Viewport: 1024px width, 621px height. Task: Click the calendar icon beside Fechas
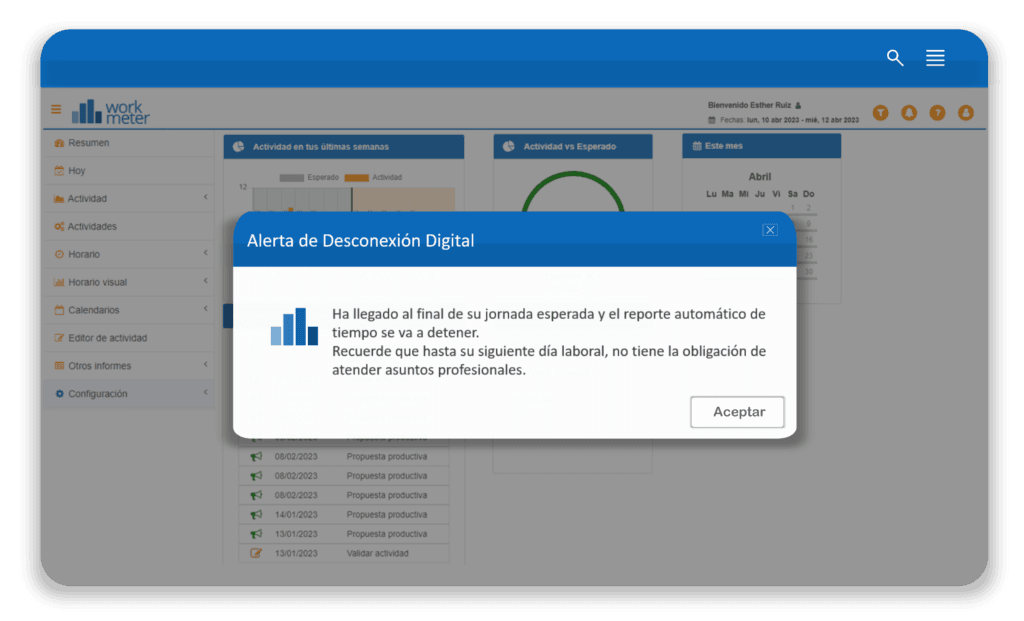pos(712,120)
